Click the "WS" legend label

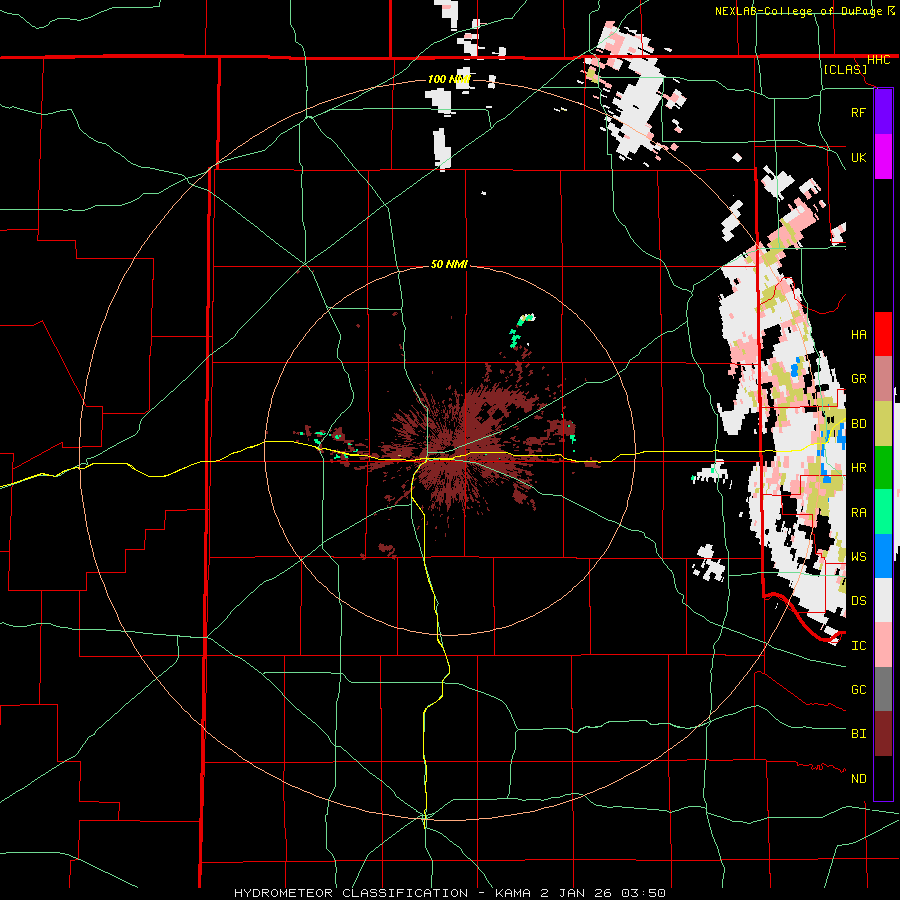[858, 557]
